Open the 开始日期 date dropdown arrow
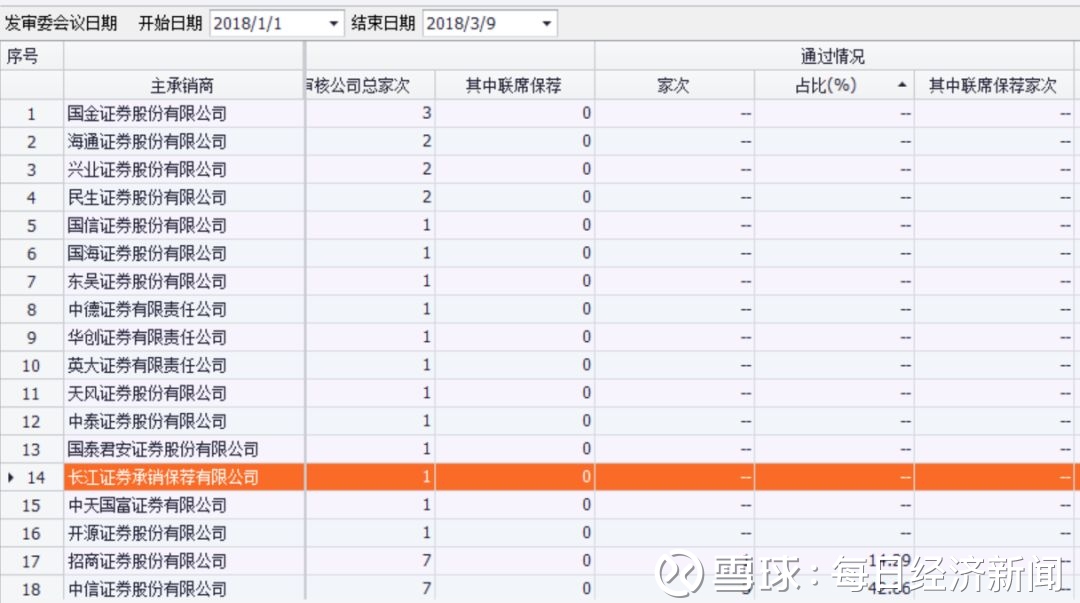This screenshot has width=1080, height=603. 333,24
